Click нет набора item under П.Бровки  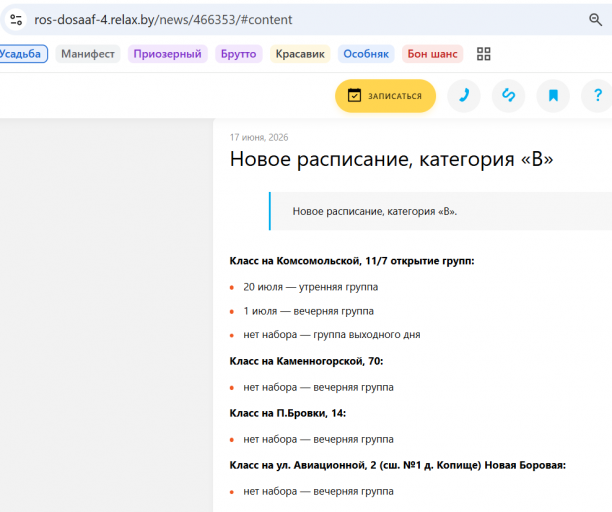pos(318,439)
